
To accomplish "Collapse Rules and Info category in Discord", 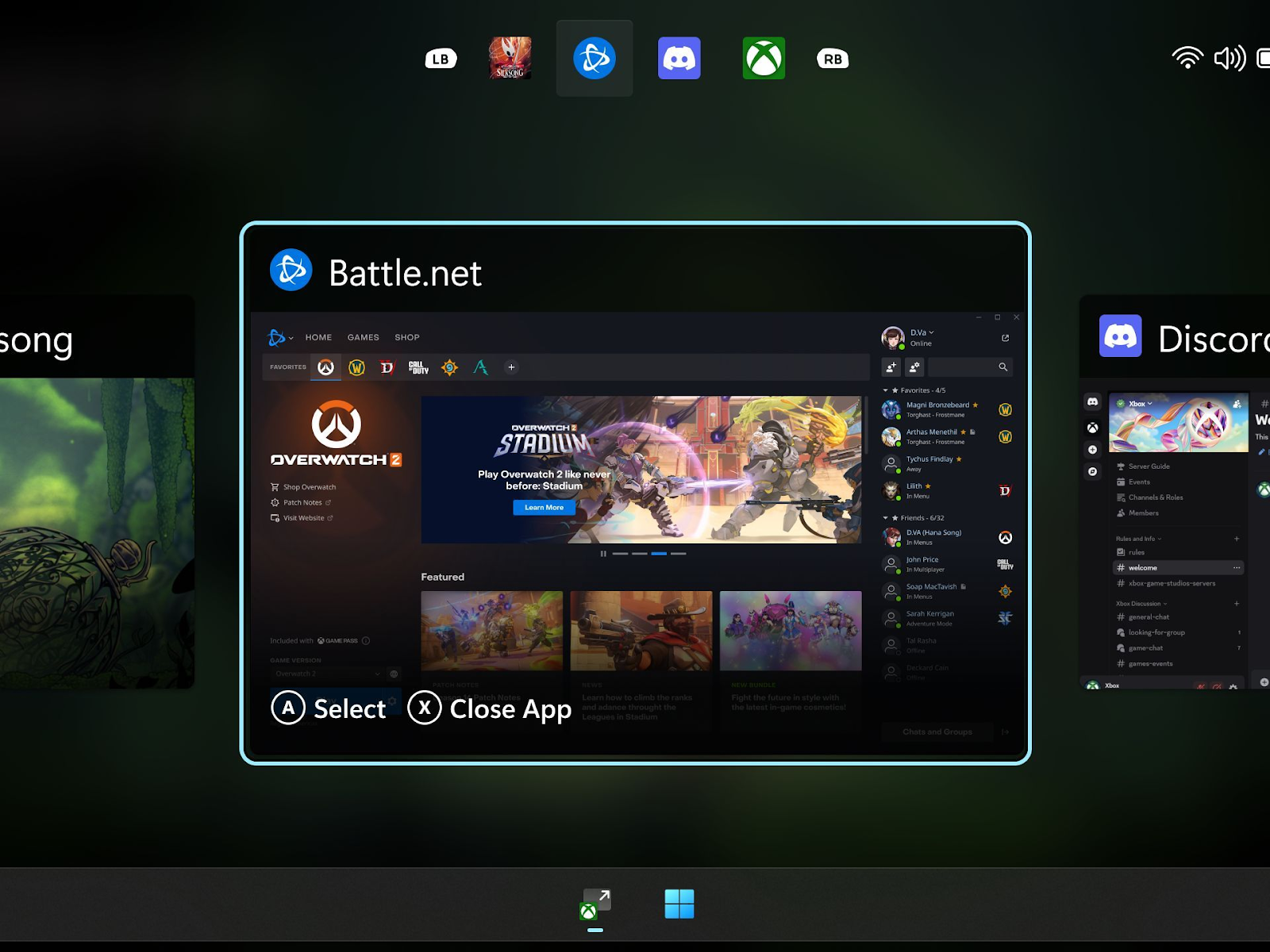I will point(1138,539).
